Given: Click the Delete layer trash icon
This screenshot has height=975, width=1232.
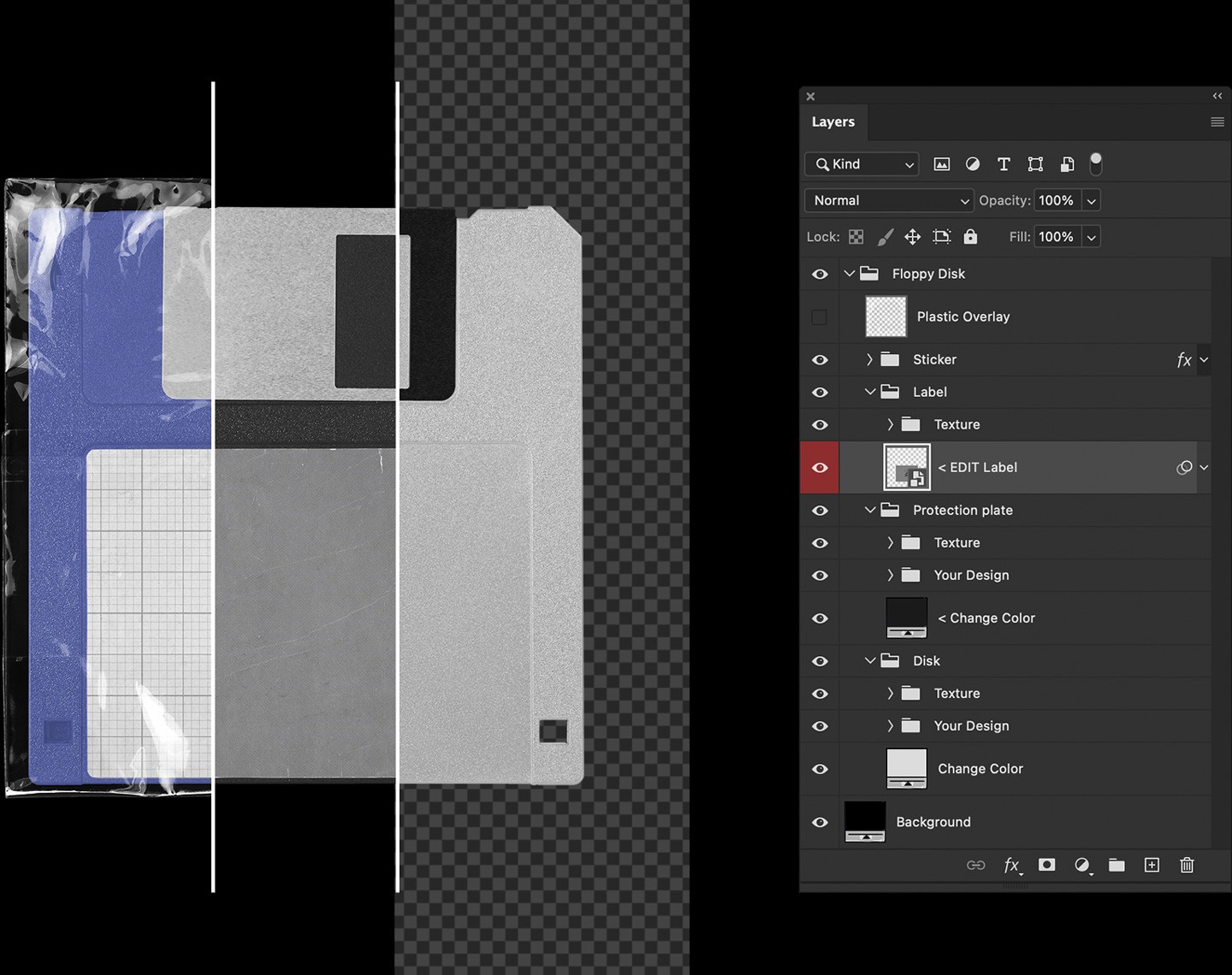Looking at the screenshot, I should [x=1187, y=865].
